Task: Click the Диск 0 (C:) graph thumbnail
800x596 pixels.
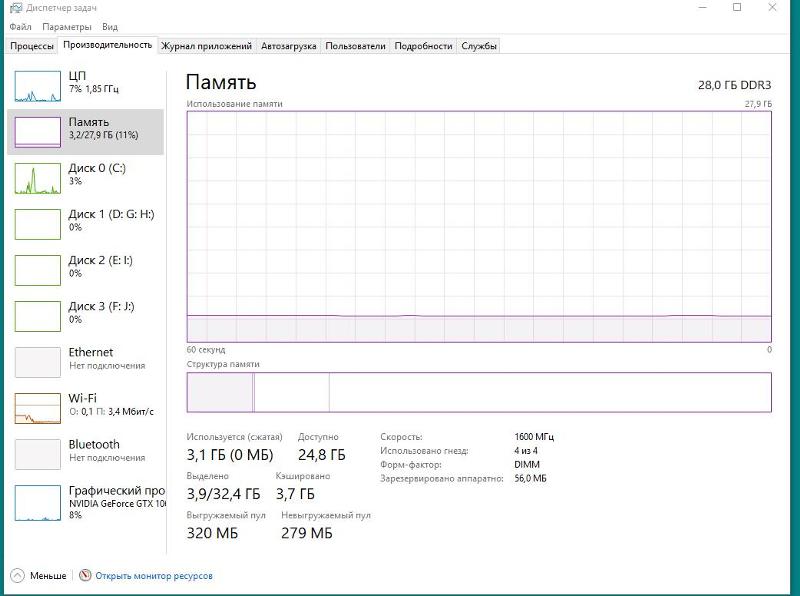Action: tap(38, 179)
